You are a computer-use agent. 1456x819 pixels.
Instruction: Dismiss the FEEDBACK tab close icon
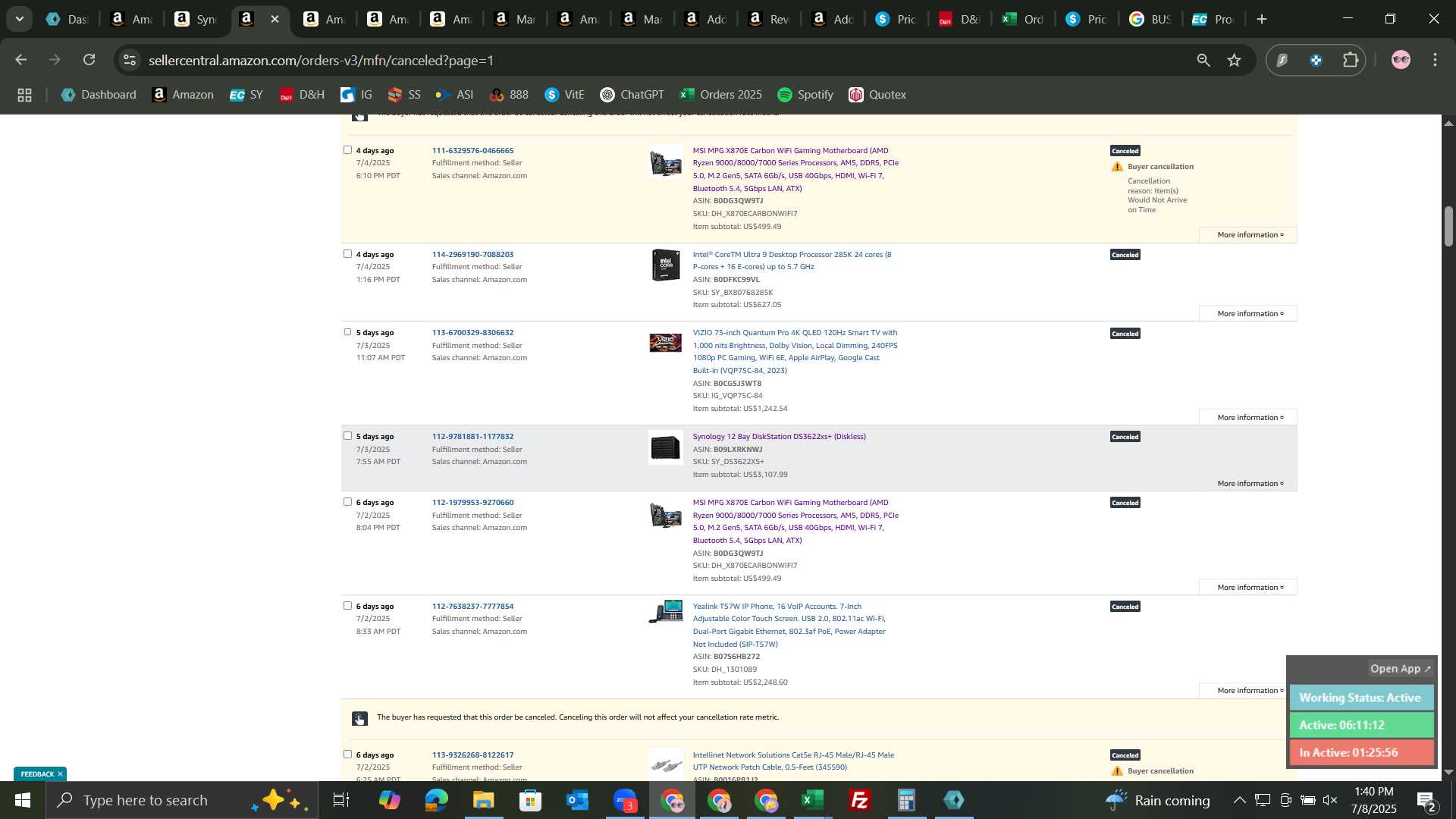coord(60,774)
